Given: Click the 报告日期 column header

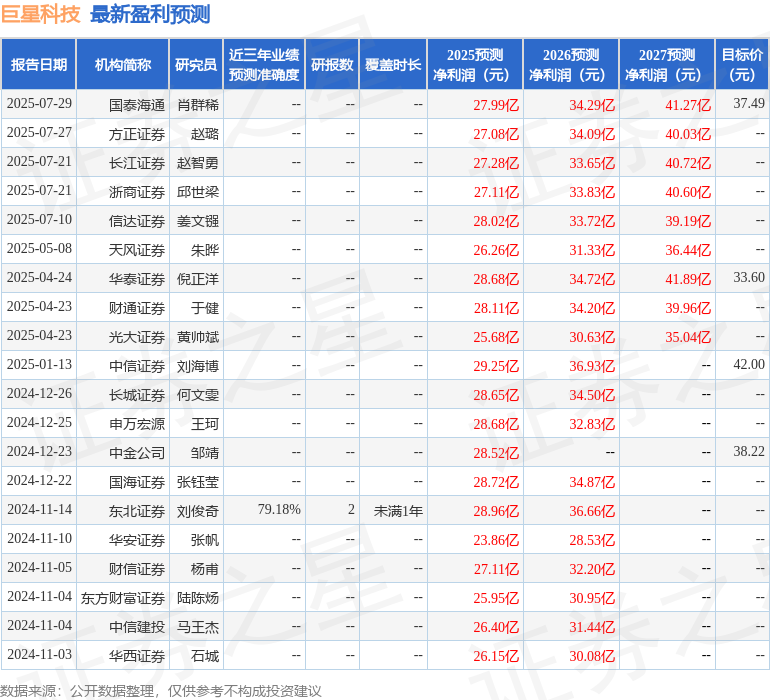Looking at the screenshot, I should click(39, 64).
